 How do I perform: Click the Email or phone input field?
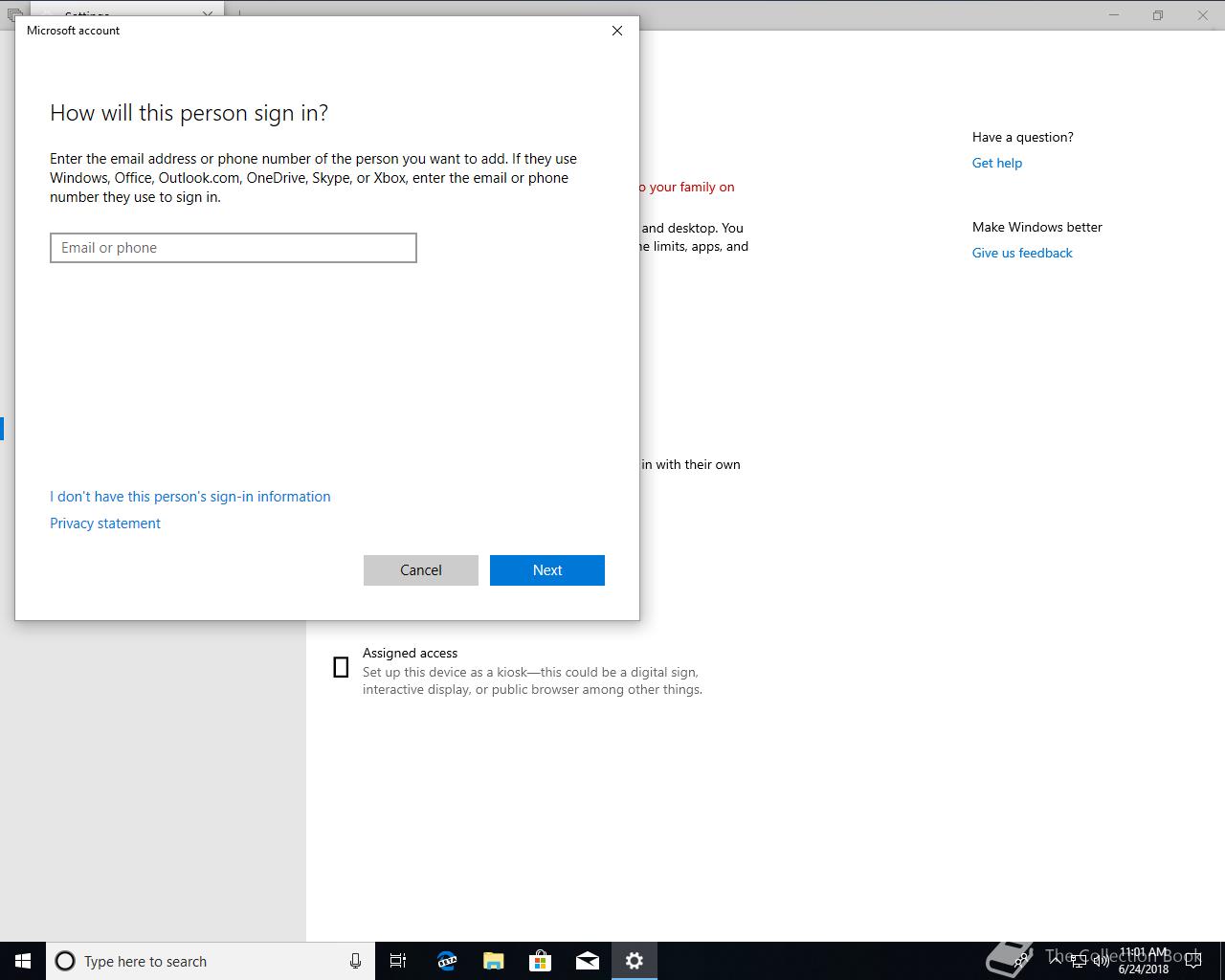tap(234, 248)
